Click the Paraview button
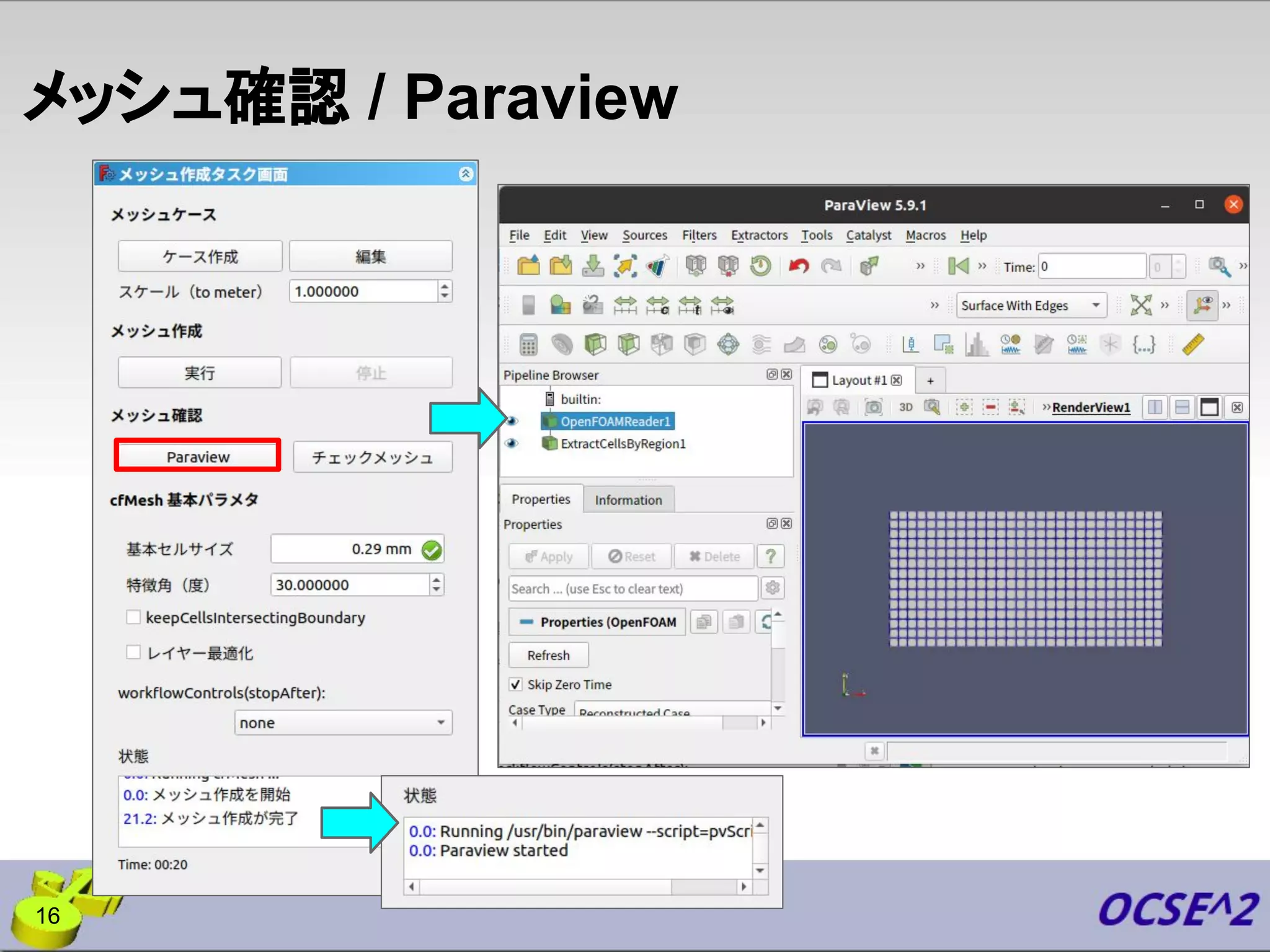The width and height of the screenshot is (1270, 952). (198, 456)
